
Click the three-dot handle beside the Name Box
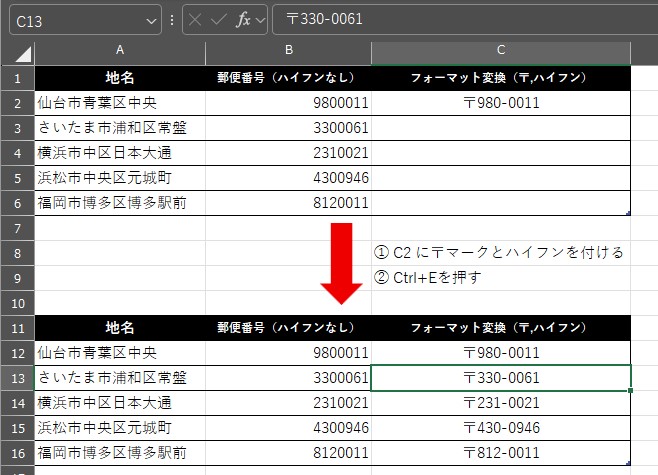point(172,20)
